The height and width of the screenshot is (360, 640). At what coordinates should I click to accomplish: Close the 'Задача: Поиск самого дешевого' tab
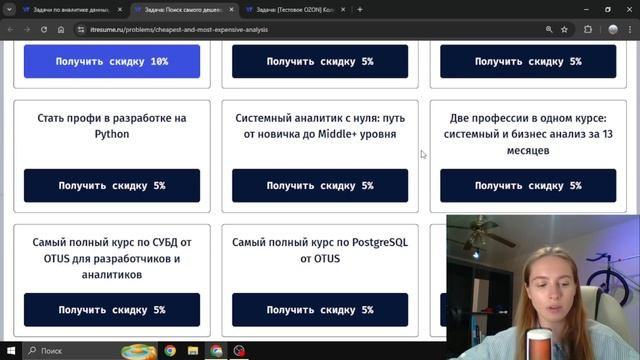(x=231, y=9)
